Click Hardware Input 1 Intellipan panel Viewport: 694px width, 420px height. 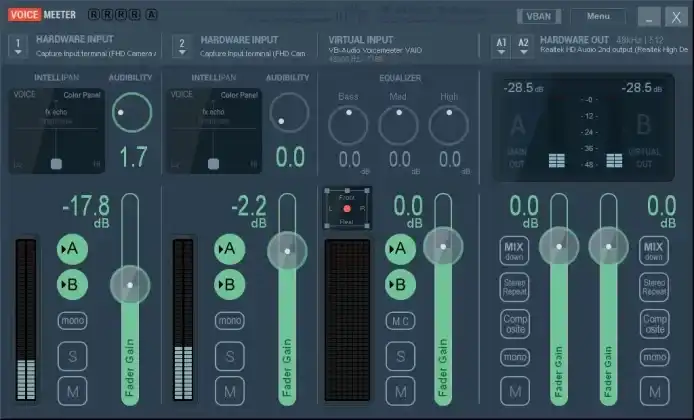click(57, 131)
